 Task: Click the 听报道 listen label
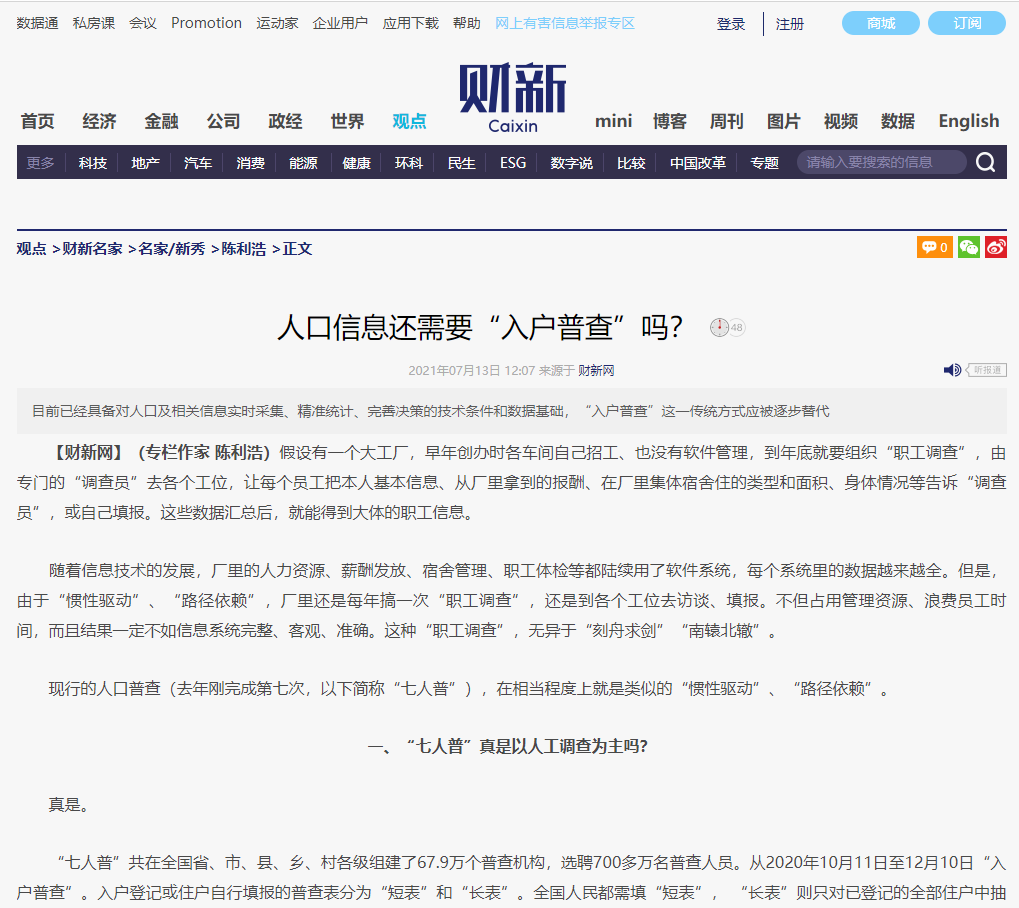[987, 370]
